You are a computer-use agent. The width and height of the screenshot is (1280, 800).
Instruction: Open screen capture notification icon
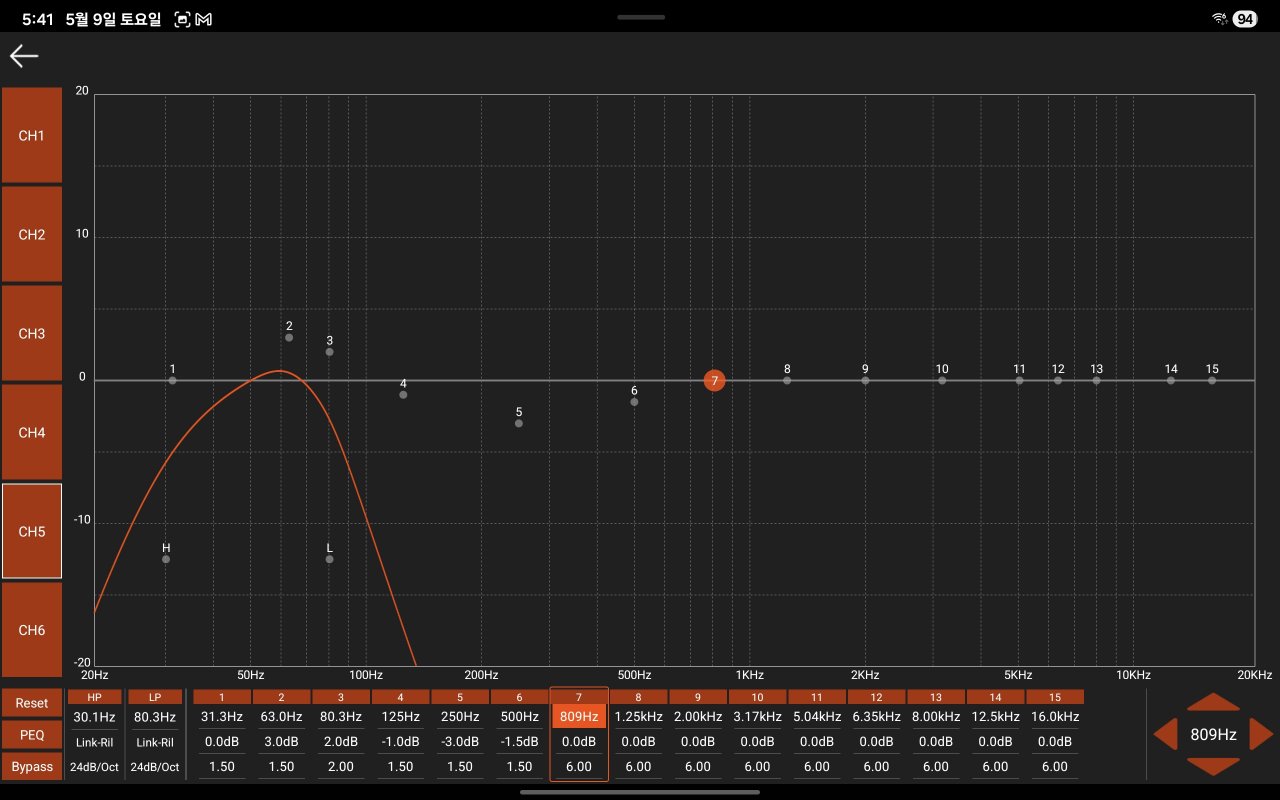point(182,19)
